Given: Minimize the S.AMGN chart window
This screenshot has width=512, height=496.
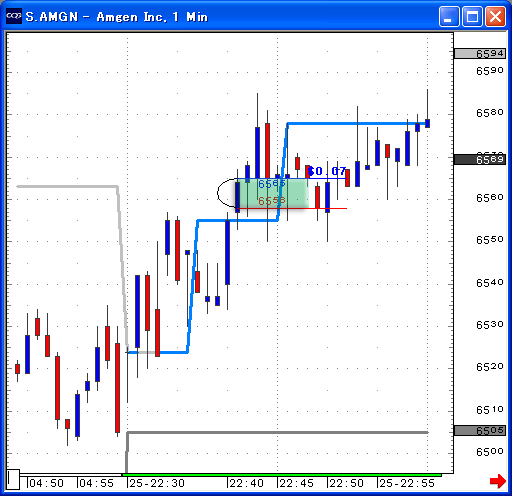Looking at the screenshot, I should pyautogui.click(x=449, y=16).
